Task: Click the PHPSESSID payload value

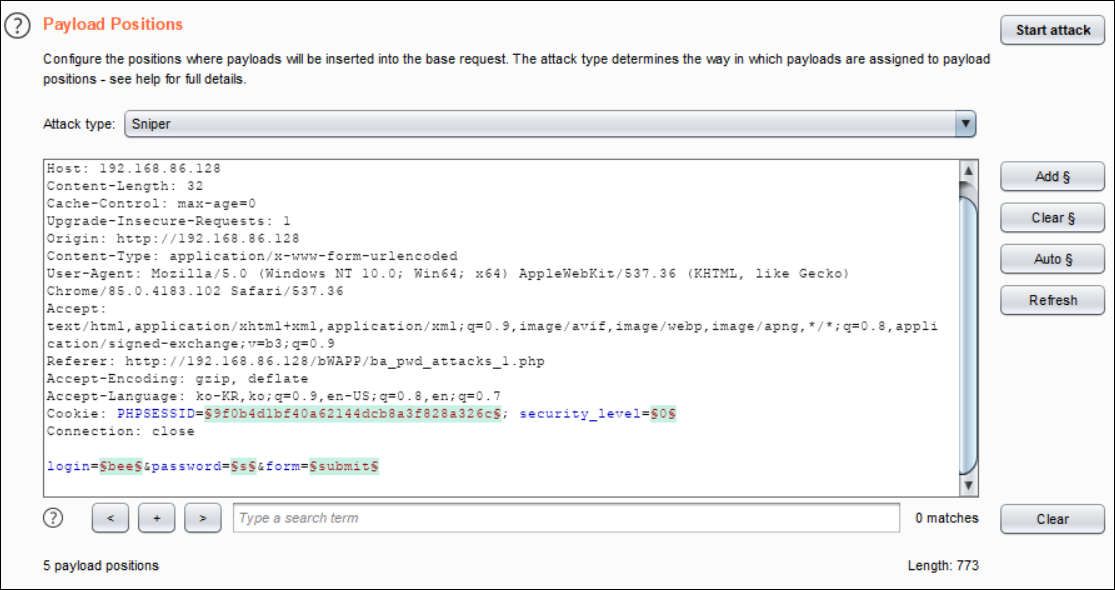Action: [x=353, y=413]
